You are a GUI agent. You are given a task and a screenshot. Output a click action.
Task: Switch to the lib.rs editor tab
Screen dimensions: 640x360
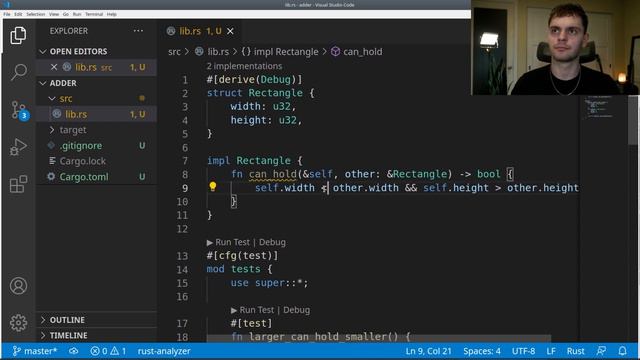[200, 31]
